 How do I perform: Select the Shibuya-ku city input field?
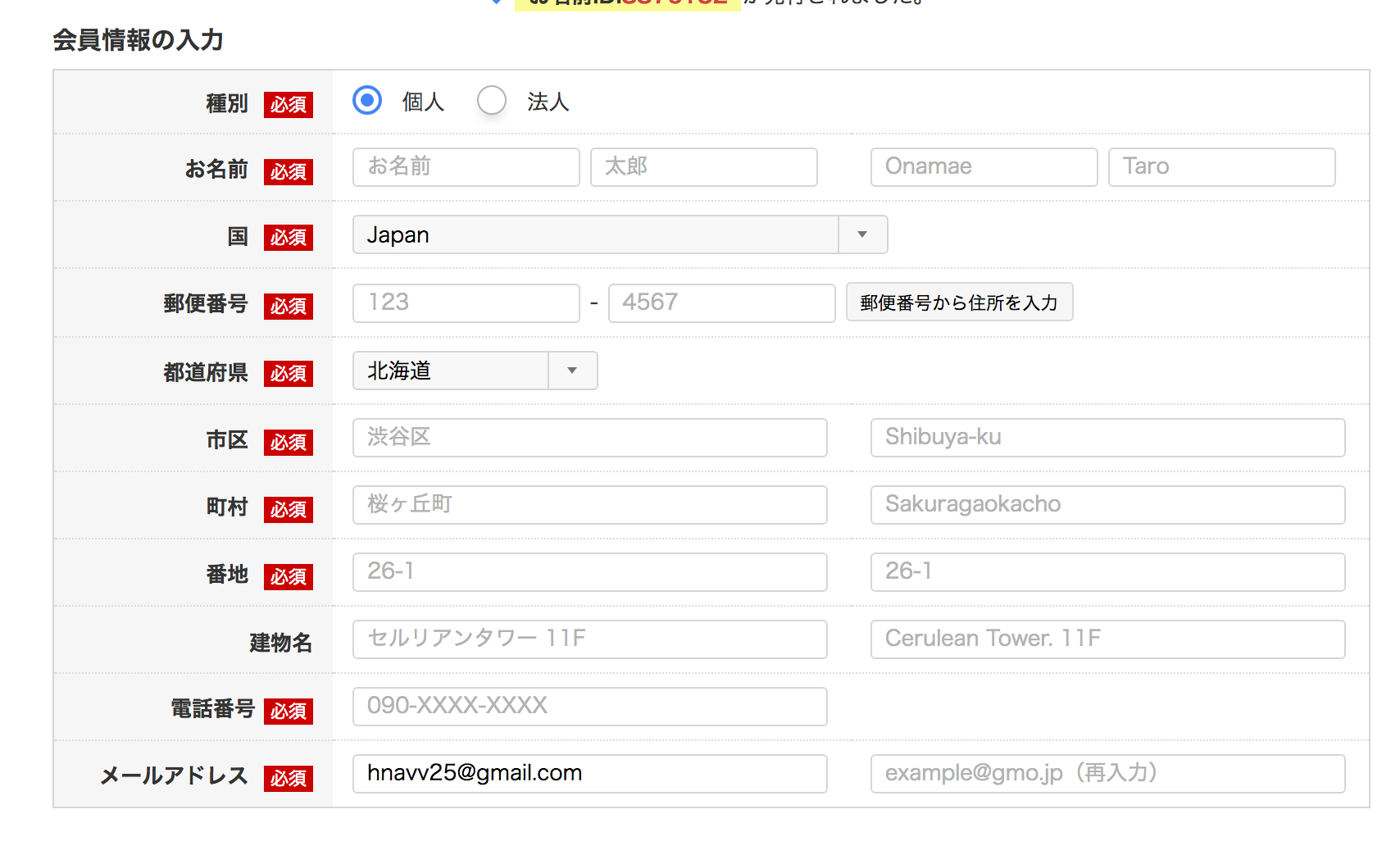1107,438
